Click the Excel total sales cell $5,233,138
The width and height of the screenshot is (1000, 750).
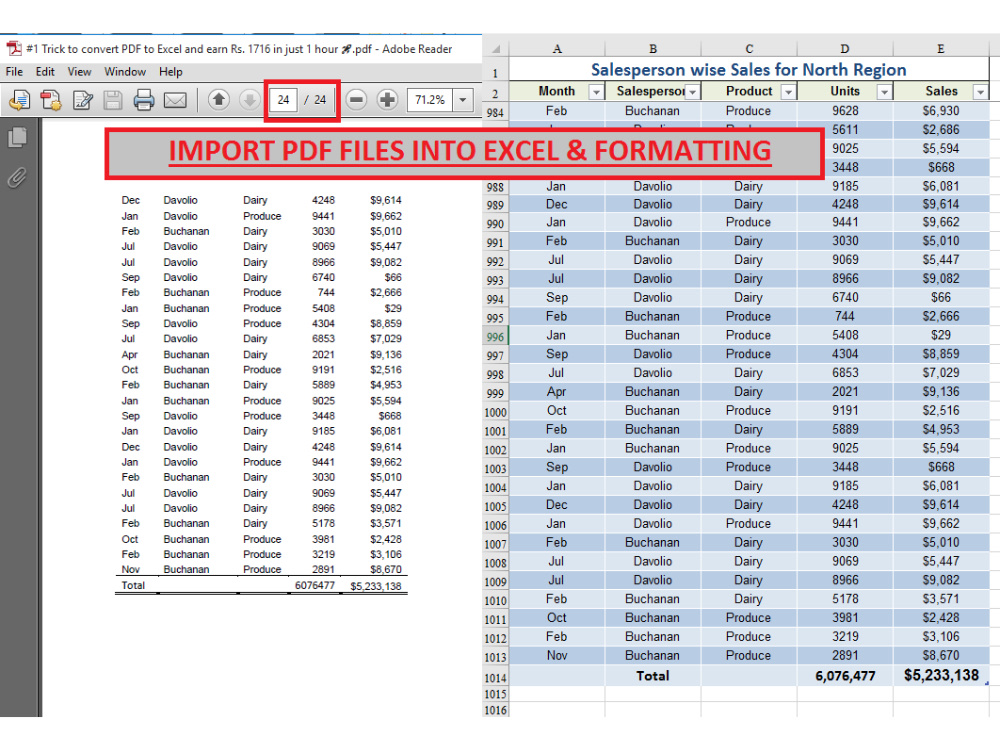pos(941,676)
